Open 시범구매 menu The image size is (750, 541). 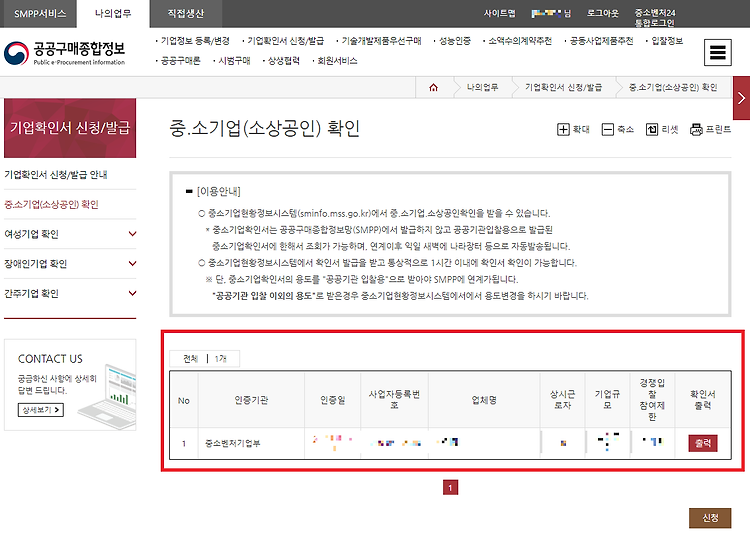click(234, 61)
